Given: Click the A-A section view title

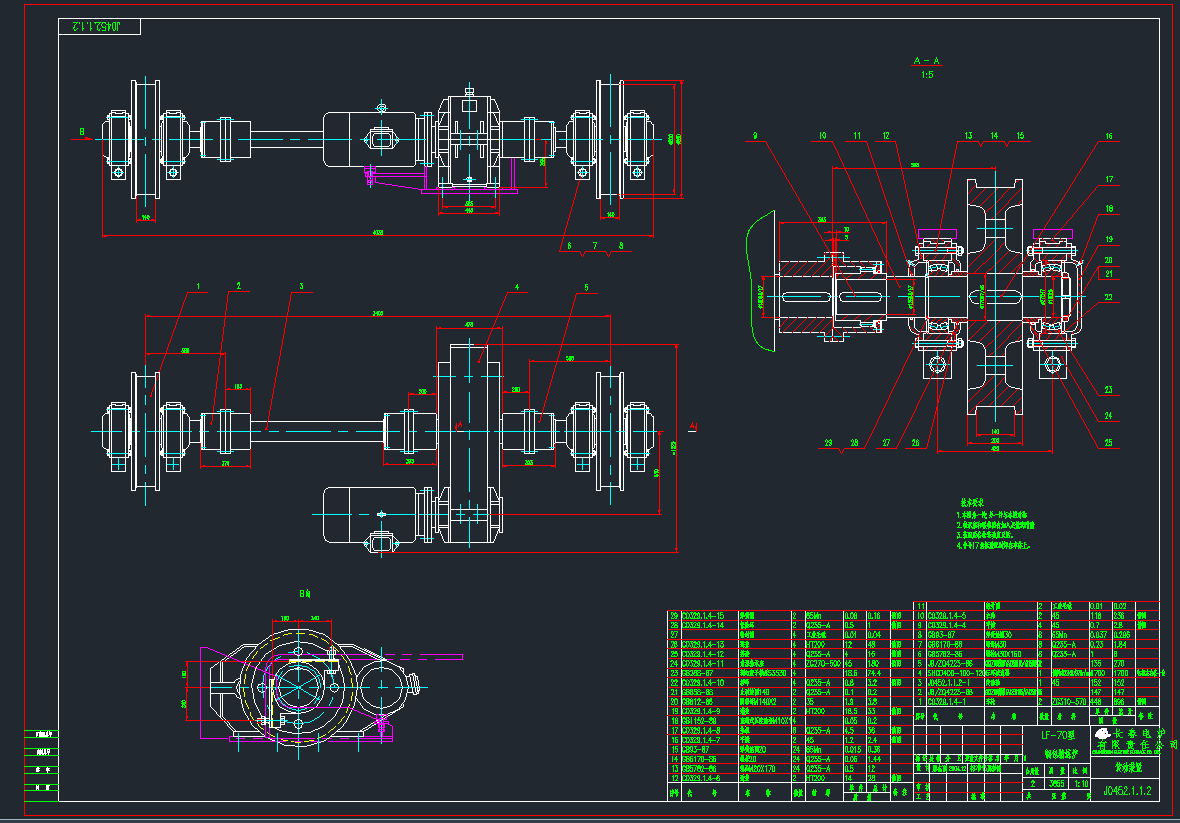Looking at the screenshot, I should [925, 61].
